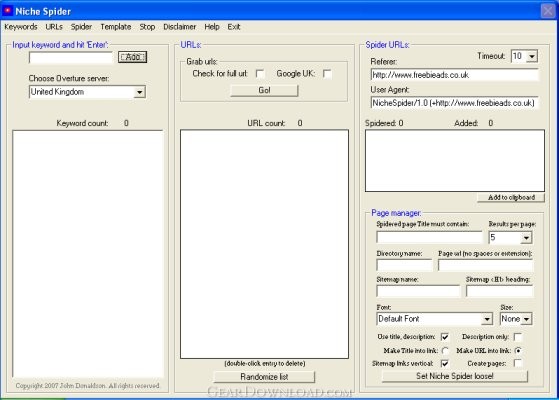Select Make Title into link radio button

point(445,351)
